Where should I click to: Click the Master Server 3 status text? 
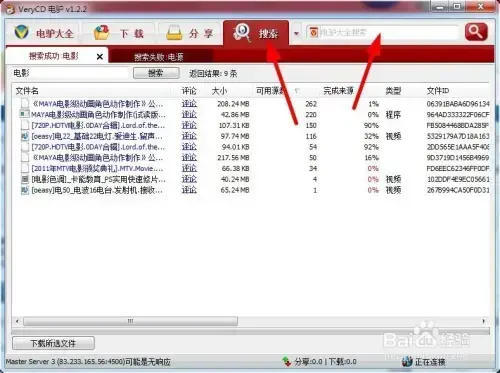pyautogui.click(x=88, y=361)
